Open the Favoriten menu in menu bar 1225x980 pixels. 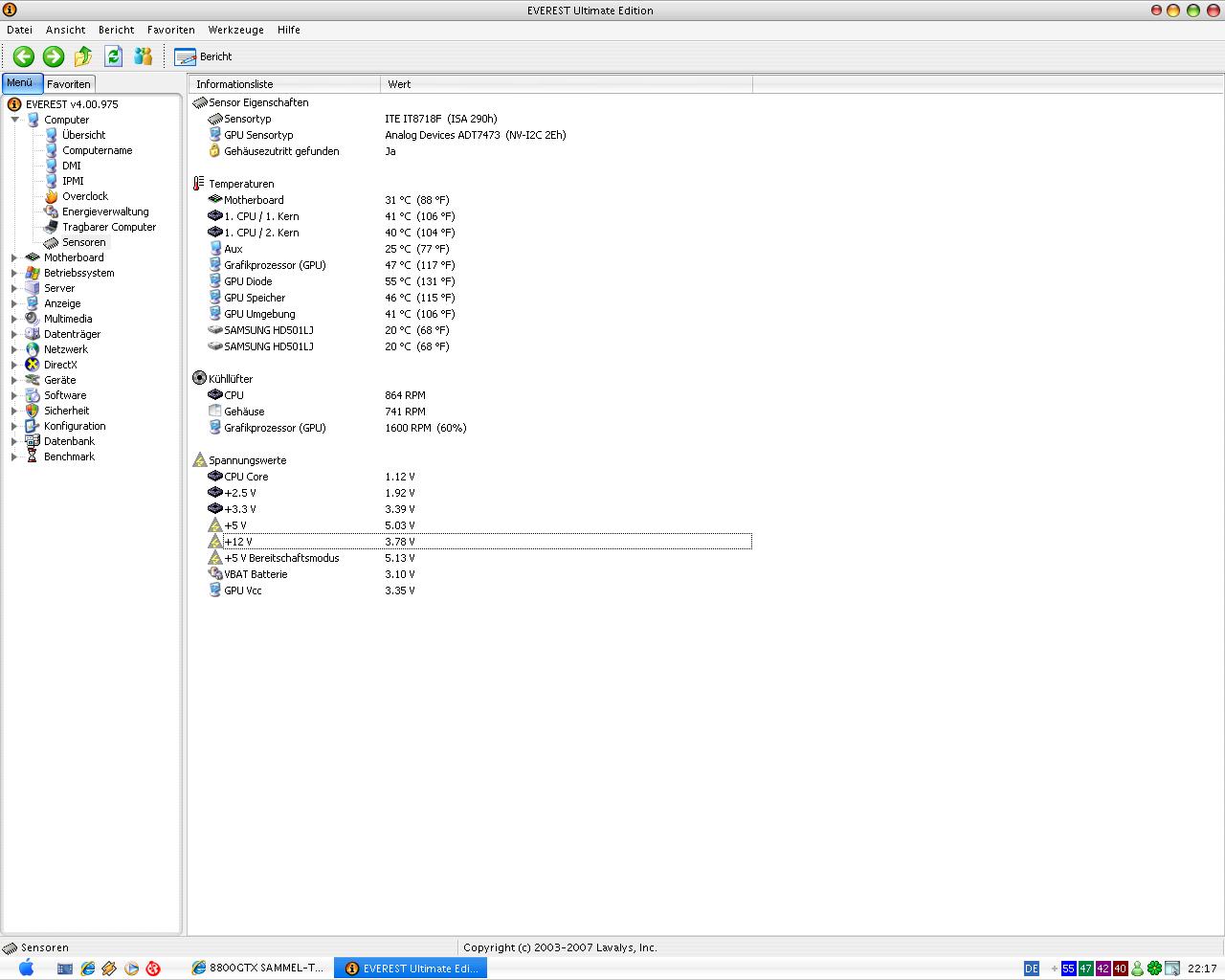[x=170, y=30]
